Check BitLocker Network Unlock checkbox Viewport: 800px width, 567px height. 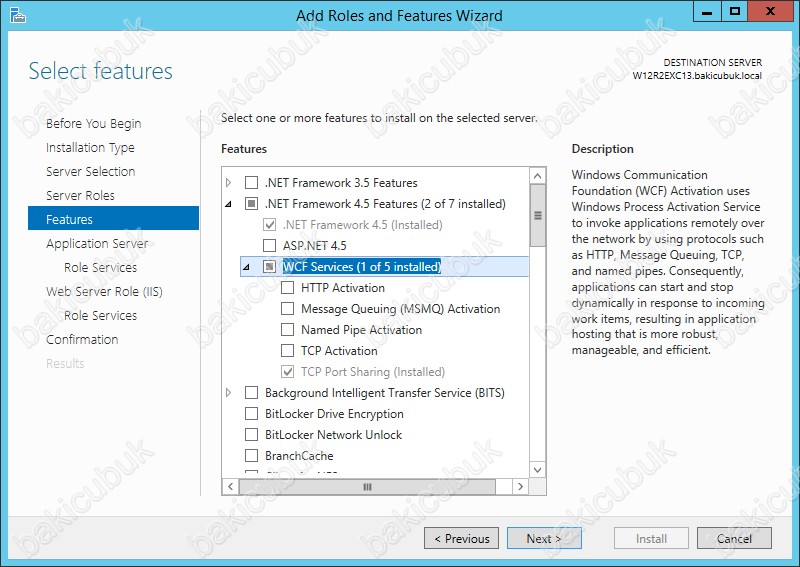(252, 434)
